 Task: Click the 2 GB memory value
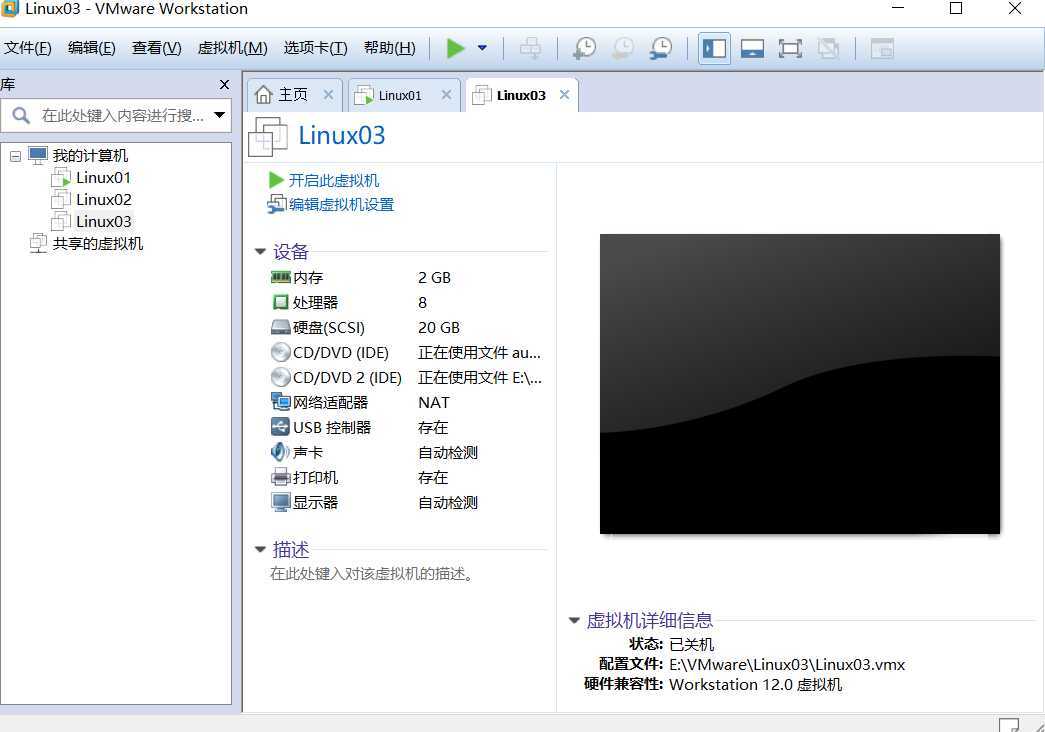click(x=434, y=277)
